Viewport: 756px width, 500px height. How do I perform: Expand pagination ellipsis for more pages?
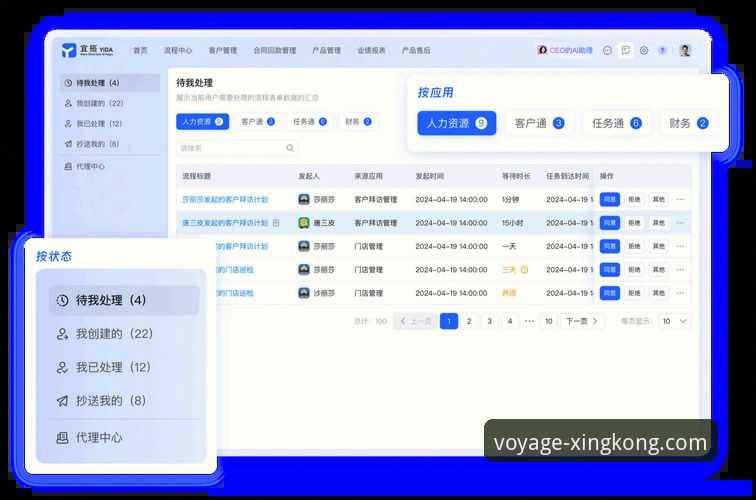pos(529,321)
